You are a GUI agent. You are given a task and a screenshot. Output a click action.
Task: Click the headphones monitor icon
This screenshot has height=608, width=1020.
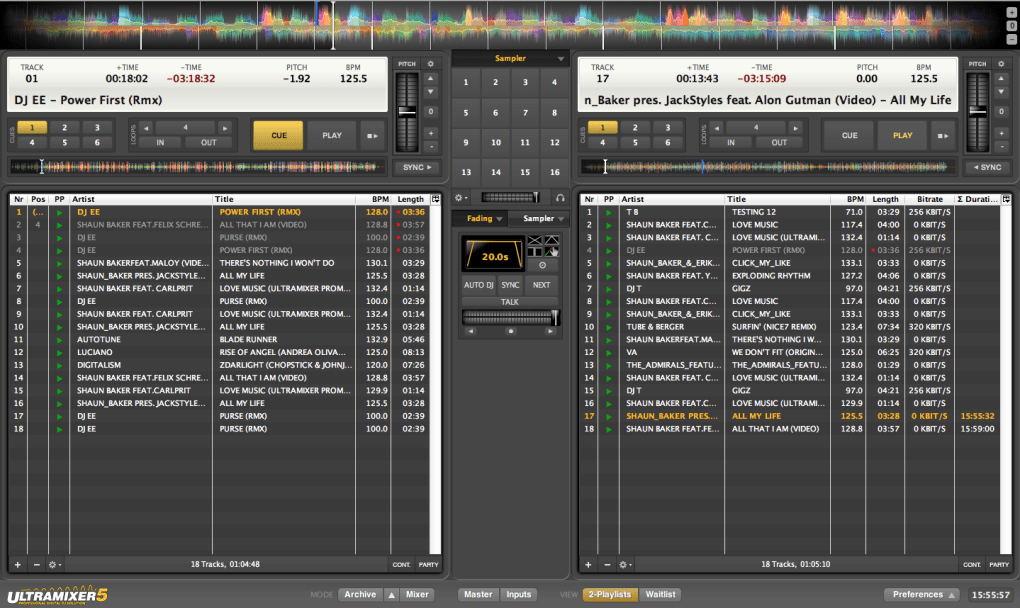560,198
